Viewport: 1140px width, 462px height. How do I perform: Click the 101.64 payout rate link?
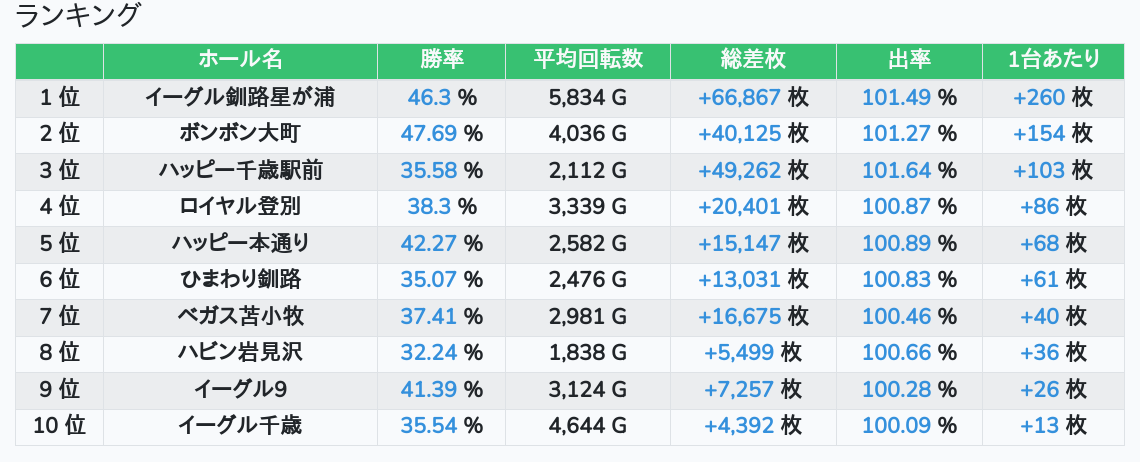pyautogui.click(x=896, y=170)
